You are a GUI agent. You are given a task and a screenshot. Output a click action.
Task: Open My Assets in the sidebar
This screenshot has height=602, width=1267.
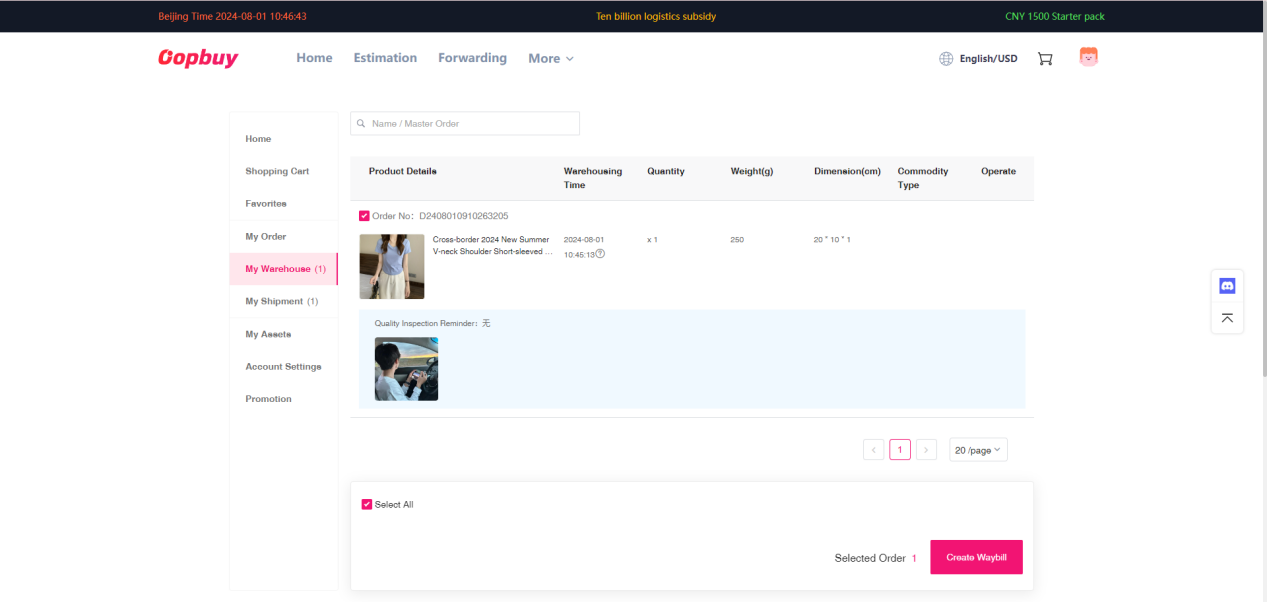(x=268, y=334)
